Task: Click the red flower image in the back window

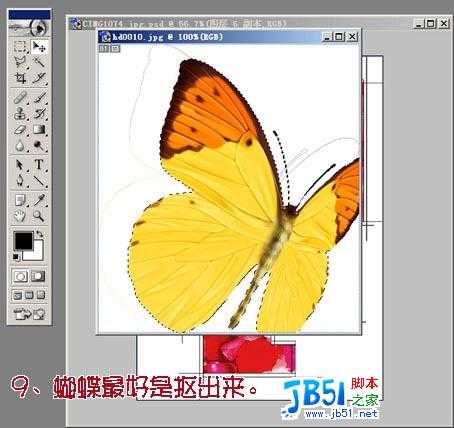Action: pyautogui.click(x=249, y=354)
